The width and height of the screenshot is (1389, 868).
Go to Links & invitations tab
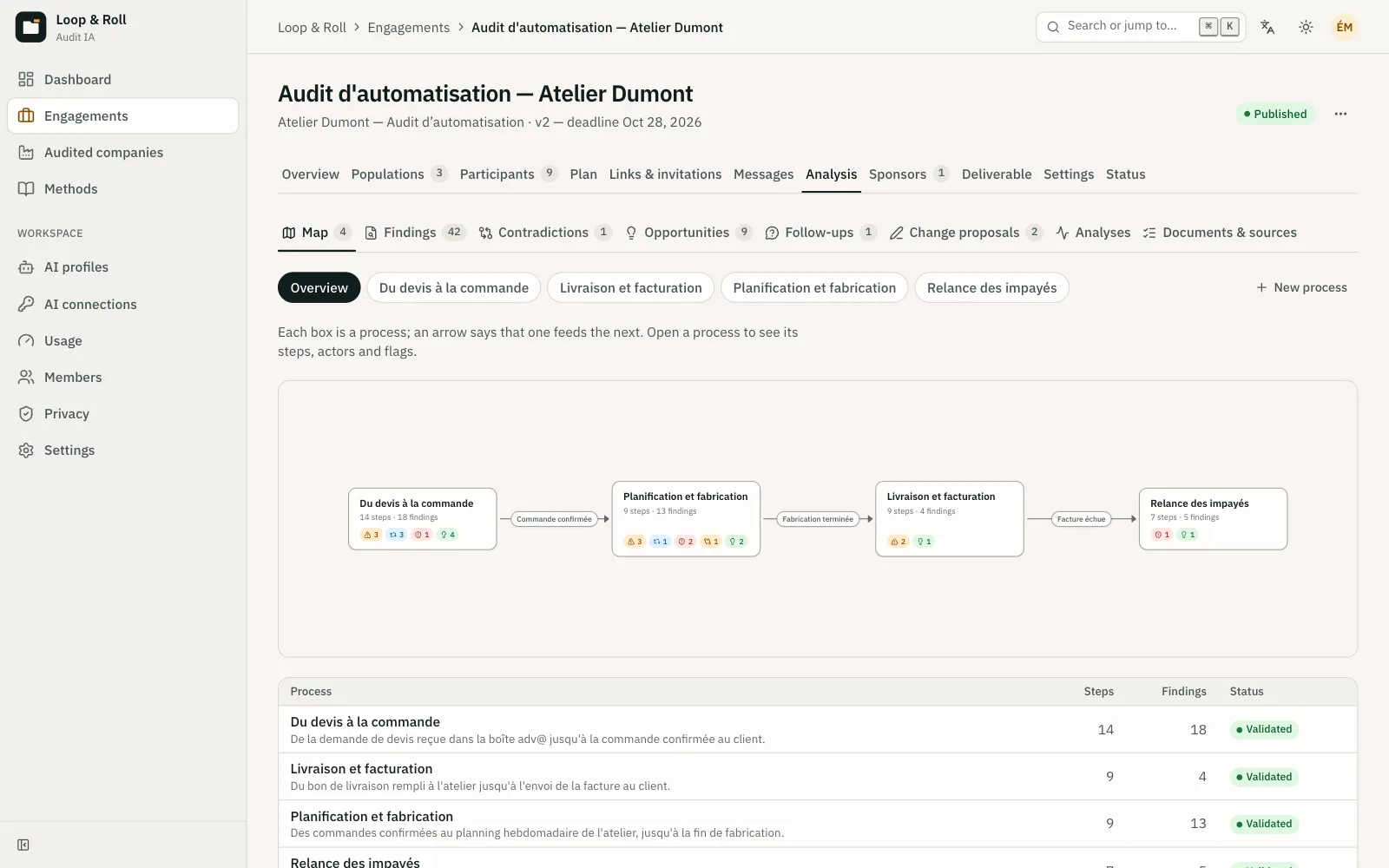click(x=665, y=174)
